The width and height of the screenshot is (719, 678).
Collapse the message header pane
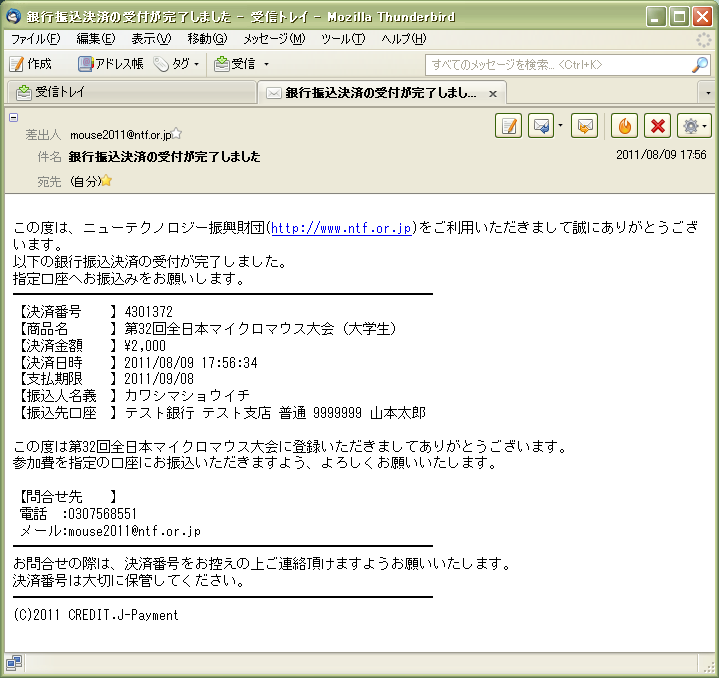[14, 117]
